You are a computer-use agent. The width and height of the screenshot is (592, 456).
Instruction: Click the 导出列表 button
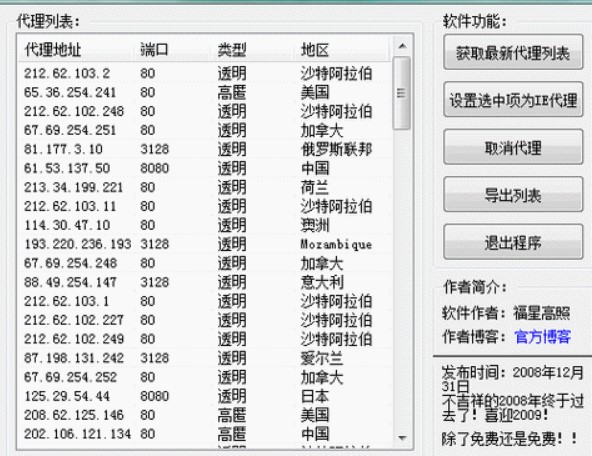coord(513,195)
